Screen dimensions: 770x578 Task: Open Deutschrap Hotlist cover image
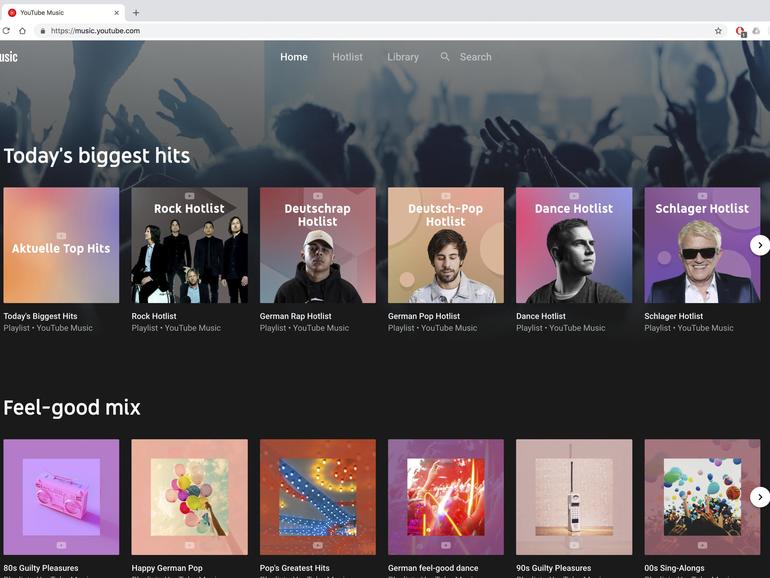318,245
